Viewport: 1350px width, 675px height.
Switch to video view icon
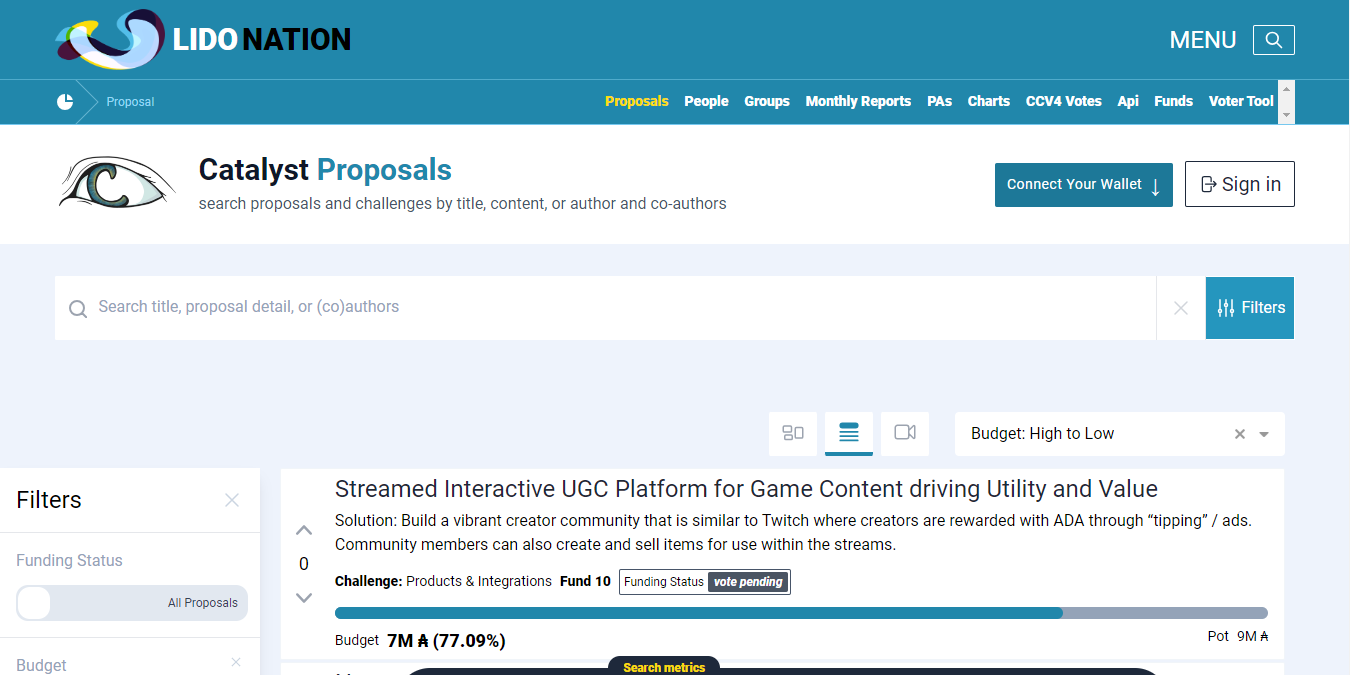905,433
